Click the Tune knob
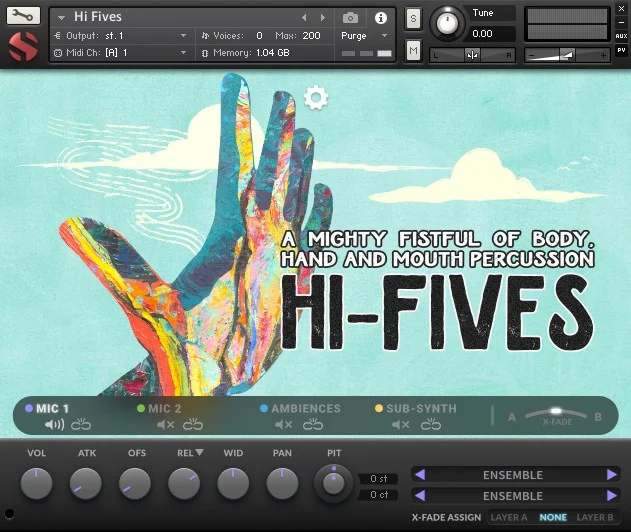The image size is (631, 532). click(446, 23)
